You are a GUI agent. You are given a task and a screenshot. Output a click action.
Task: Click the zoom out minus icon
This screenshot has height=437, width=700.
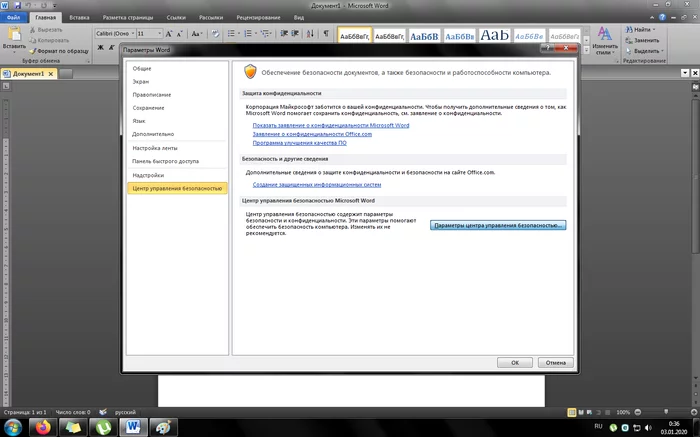pos(638,412)
